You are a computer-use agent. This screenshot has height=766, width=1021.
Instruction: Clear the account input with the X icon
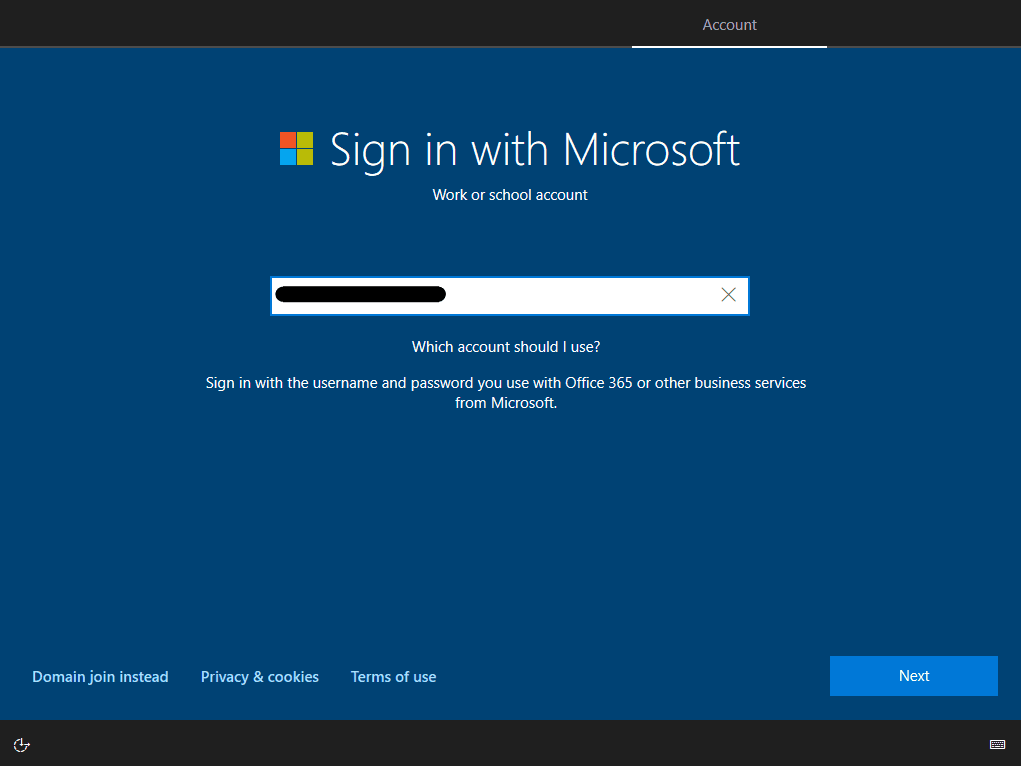pos(728,295)
